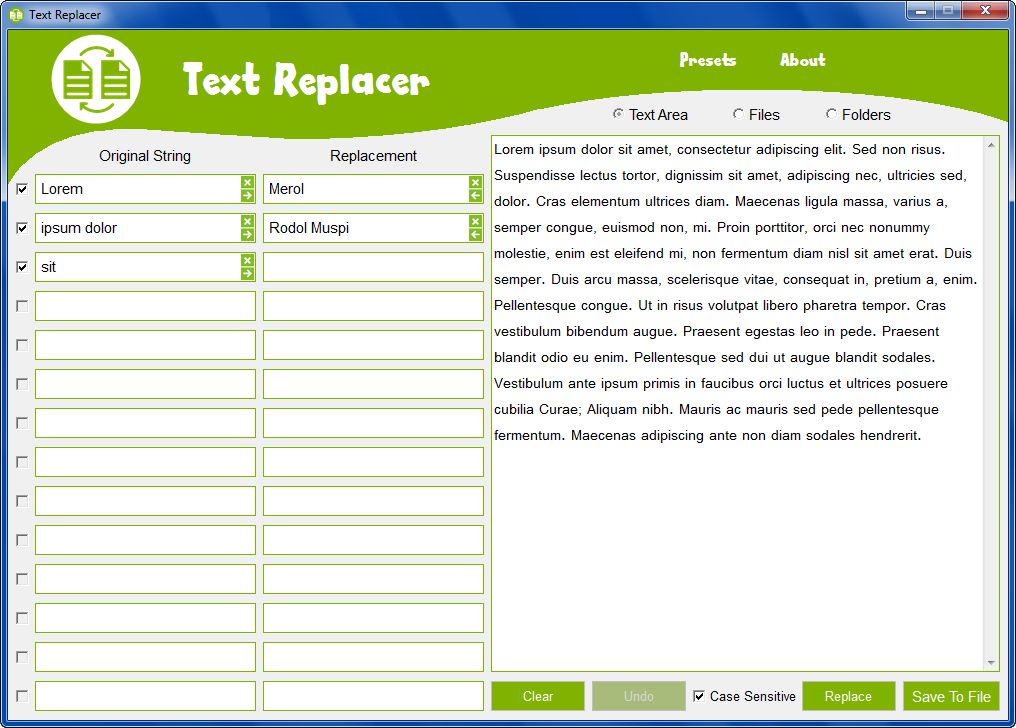Viewport: 1016px width, 728px height.
Task: Select the Files radio button
Action: point(737,114)
